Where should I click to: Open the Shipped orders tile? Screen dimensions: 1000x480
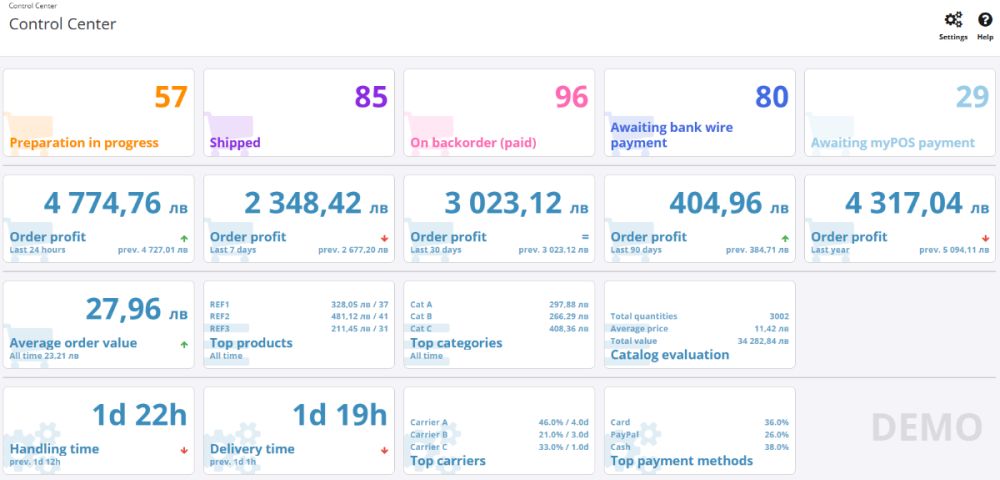pos(299,112)
